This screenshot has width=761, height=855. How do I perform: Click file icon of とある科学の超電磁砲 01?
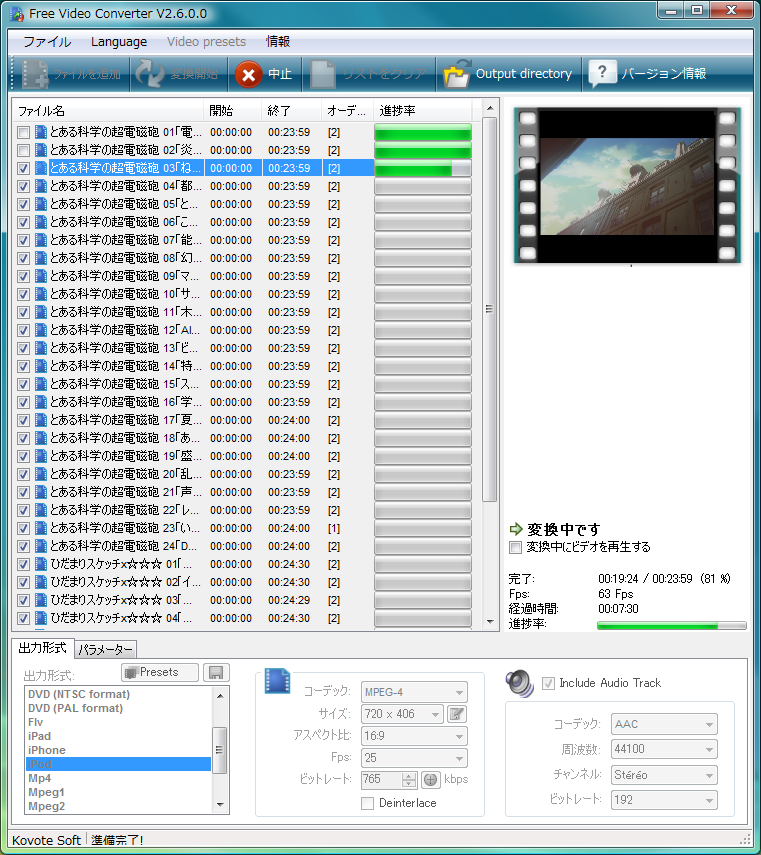click(x=41, y=132)
